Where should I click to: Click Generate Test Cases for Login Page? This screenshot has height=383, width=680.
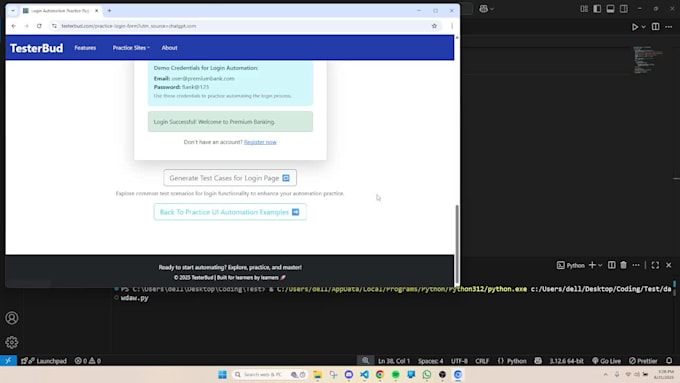pos(230,178)
